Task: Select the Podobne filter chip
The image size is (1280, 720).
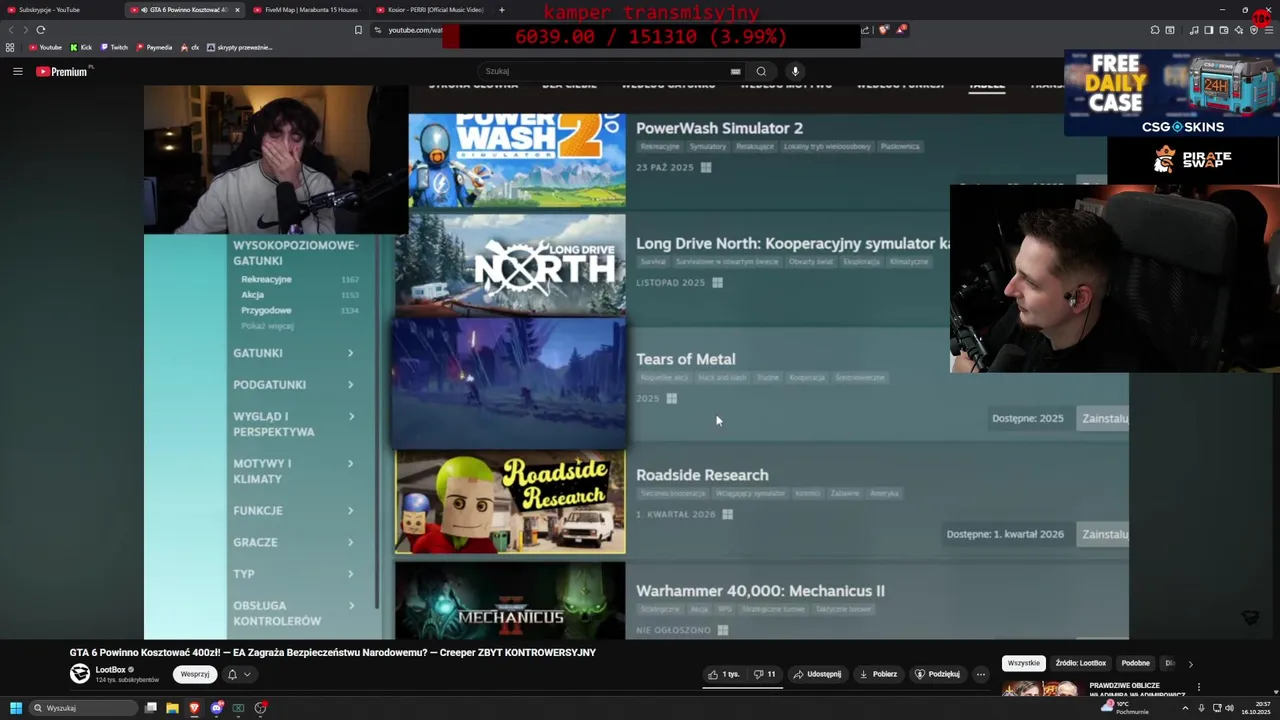Action: point(1135,663)
